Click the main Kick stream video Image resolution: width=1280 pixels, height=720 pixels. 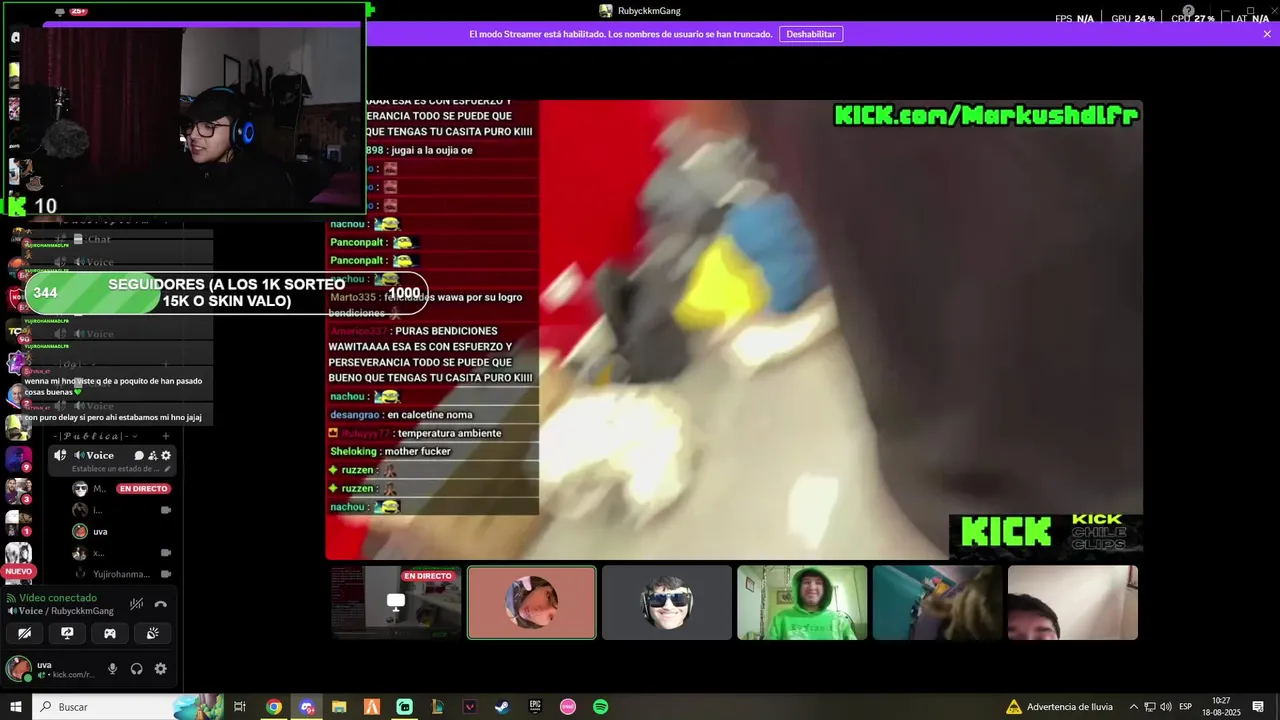[734, 329]
